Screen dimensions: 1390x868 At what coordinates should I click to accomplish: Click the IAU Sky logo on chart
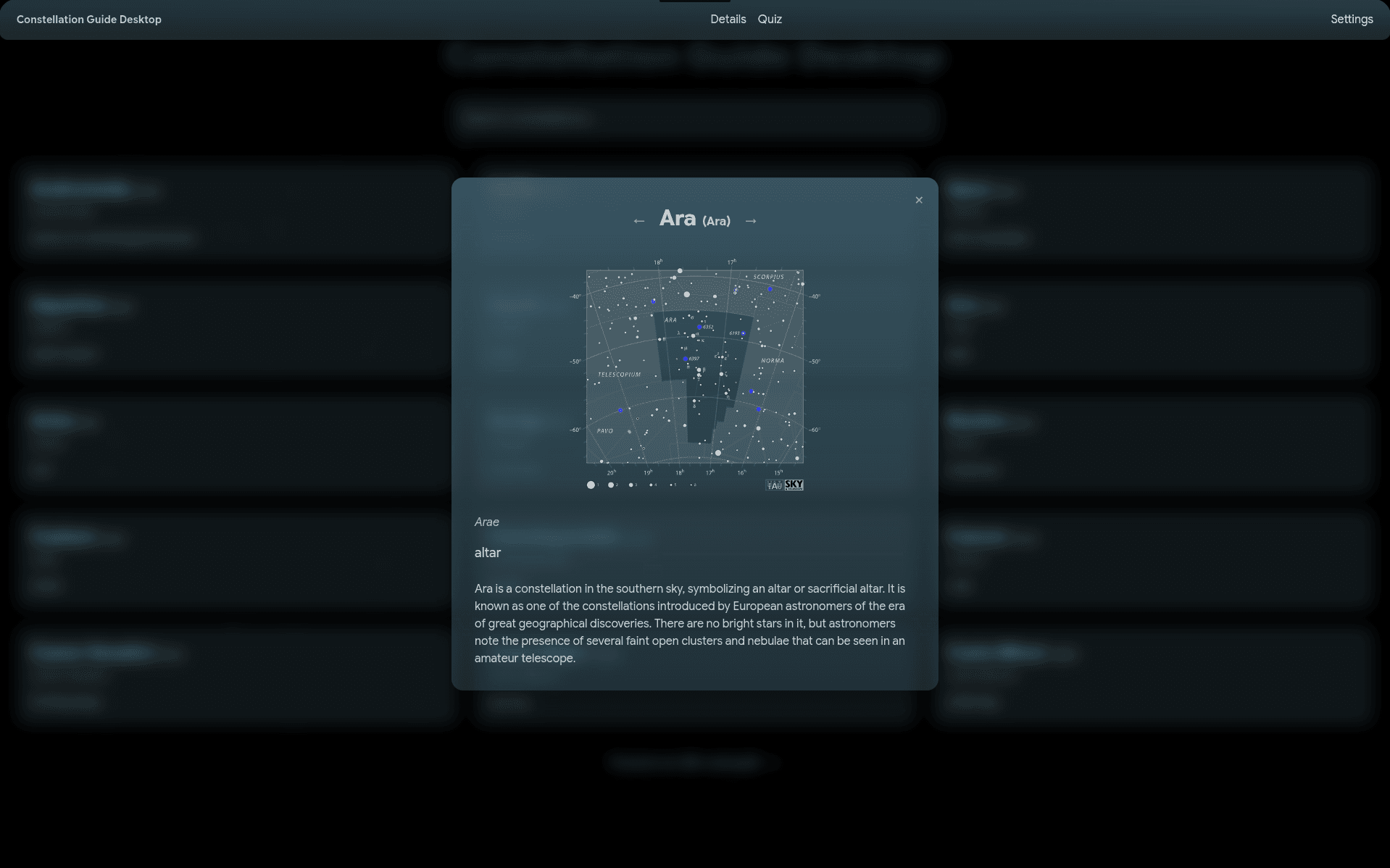click(x=785, y=485)
